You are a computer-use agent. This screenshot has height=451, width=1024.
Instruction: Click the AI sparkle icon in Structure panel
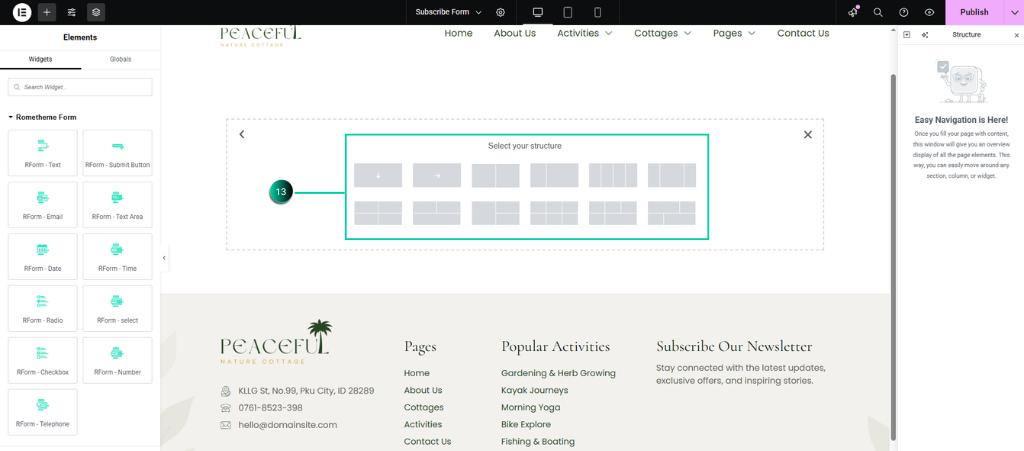[925, 35]
